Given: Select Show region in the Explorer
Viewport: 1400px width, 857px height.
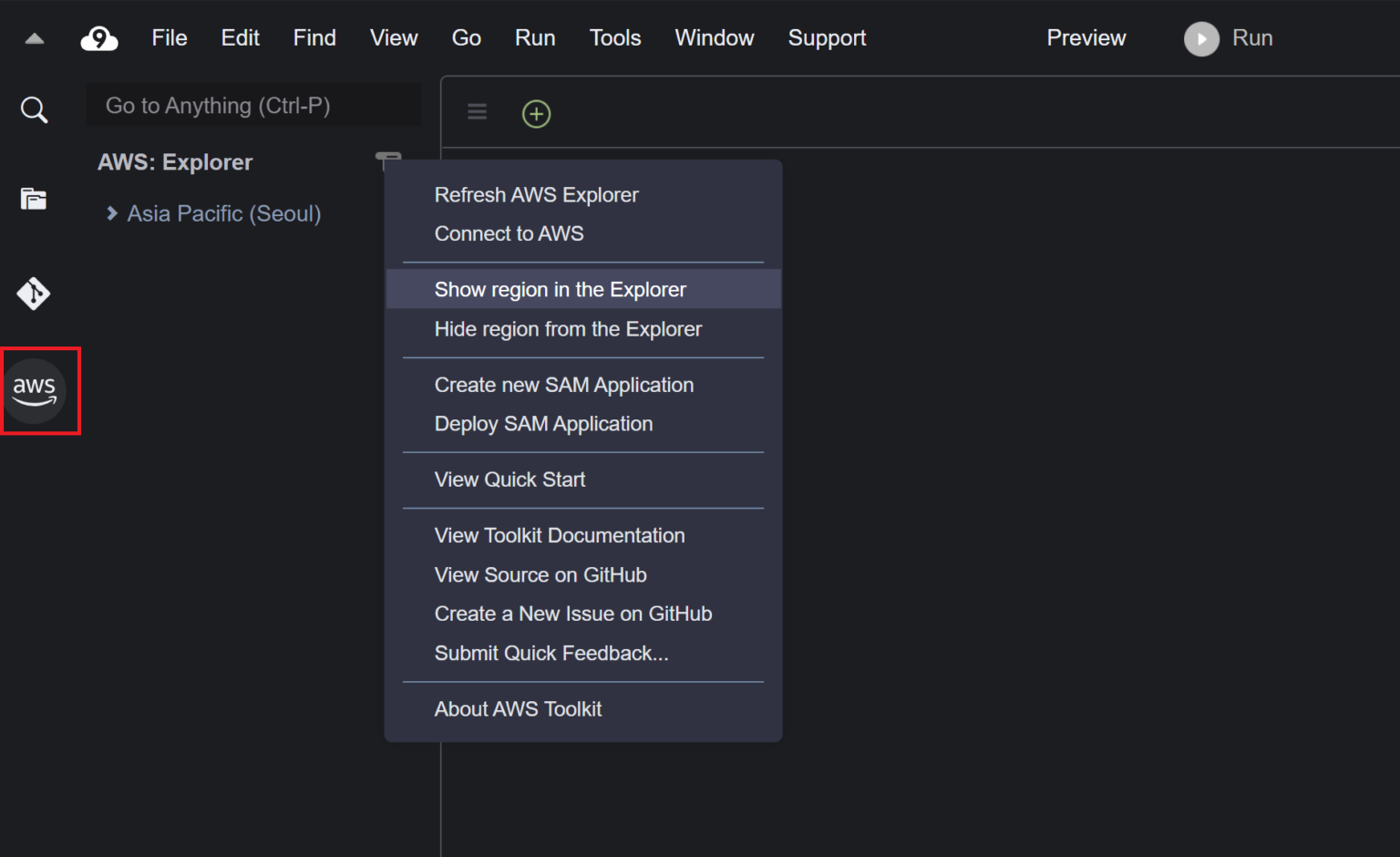Looking at the screenshot, I should [x=560, y=290].
